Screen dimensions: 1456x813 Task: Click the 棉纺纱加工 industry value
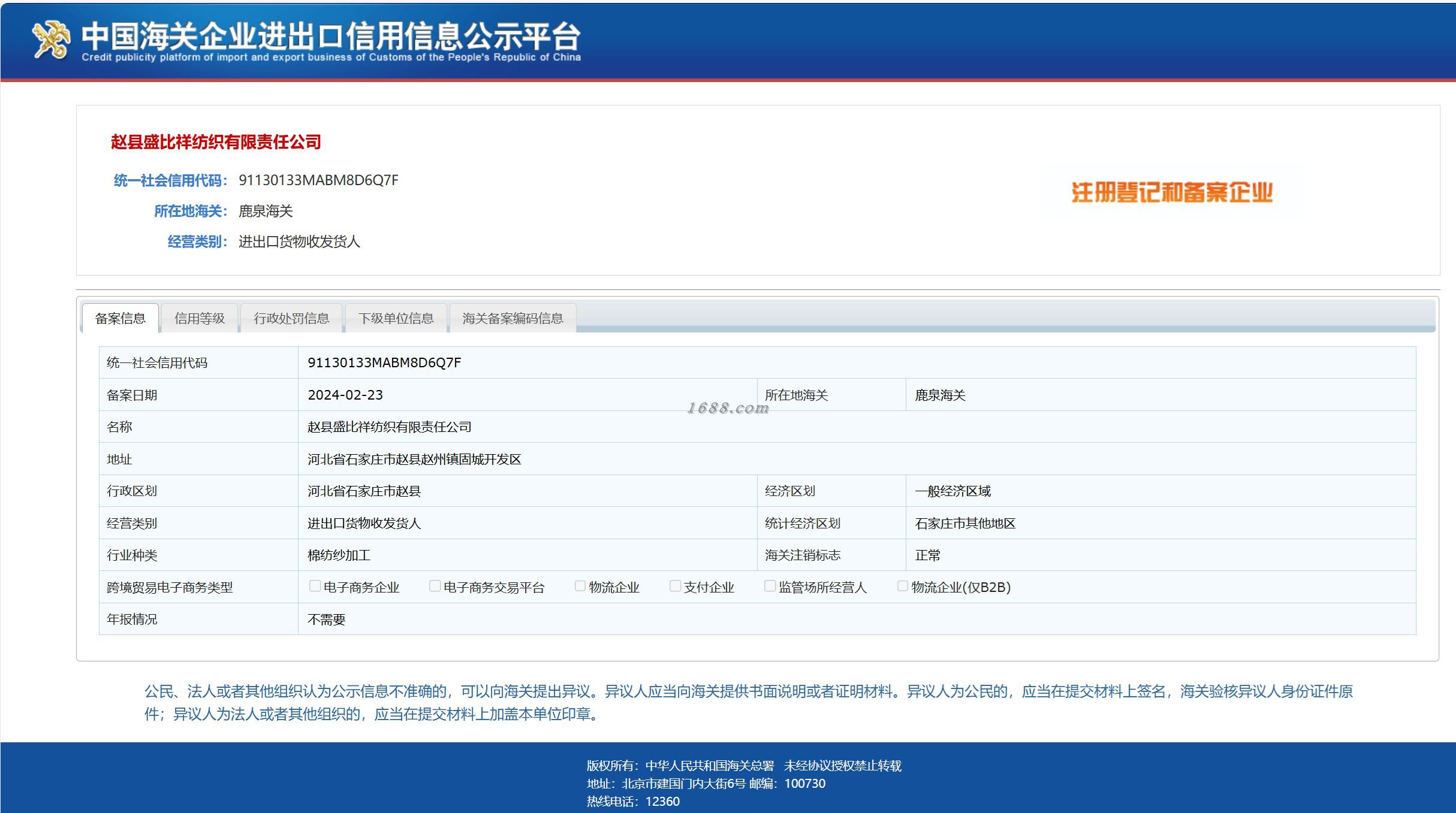(x=339, y=555)
